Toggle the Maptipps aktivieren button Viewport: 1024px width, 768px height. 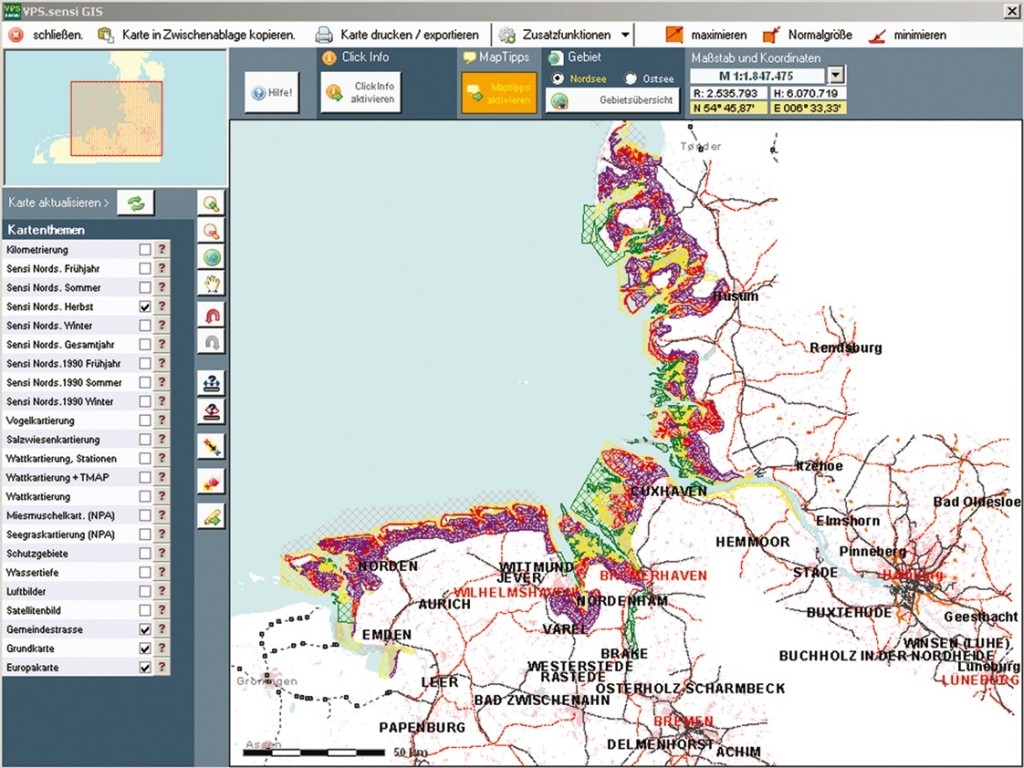(498, 93)
